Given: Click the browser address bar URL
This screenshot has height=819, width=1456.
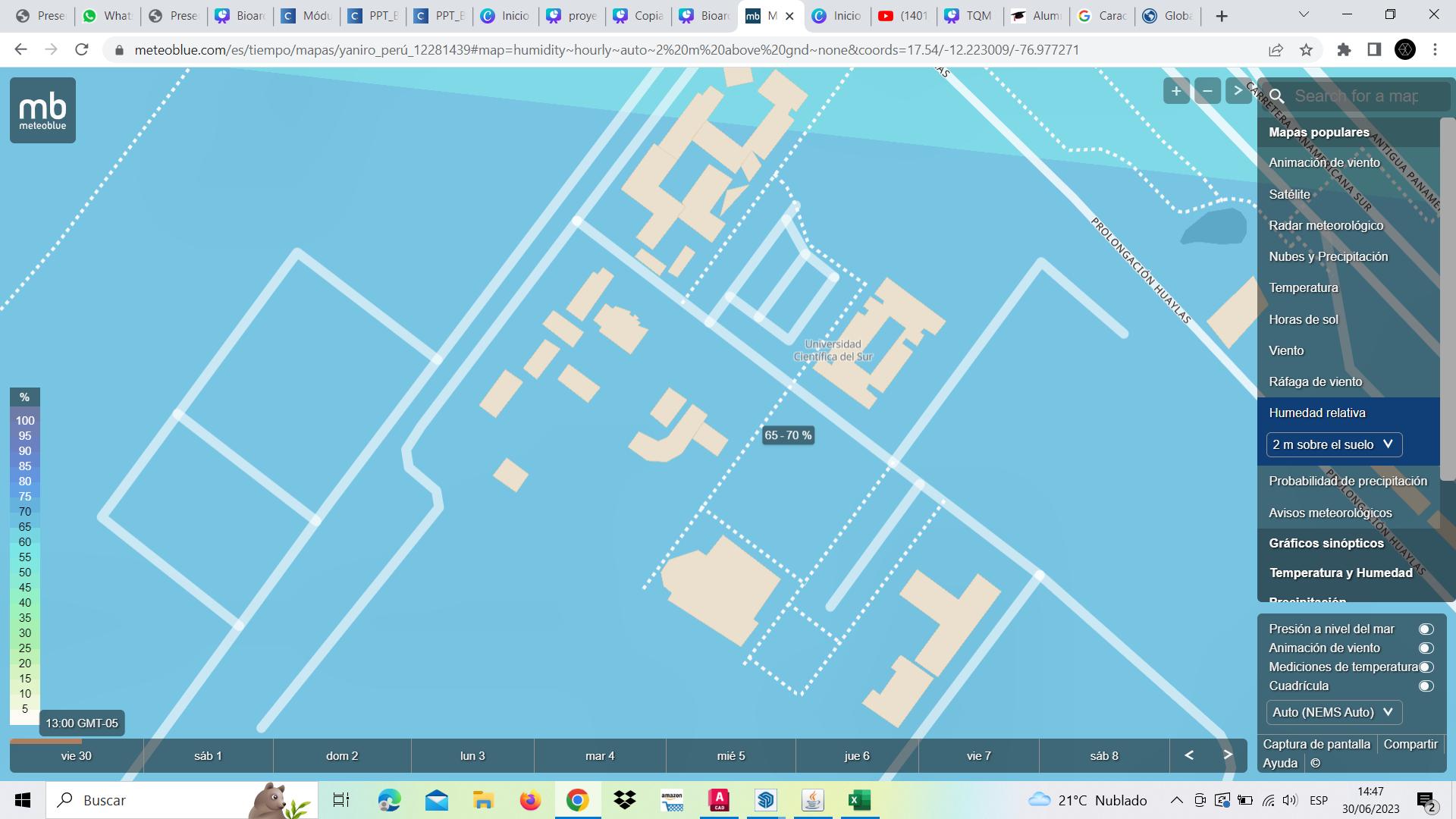Looking at the screenshot, I should pos(607,50).
